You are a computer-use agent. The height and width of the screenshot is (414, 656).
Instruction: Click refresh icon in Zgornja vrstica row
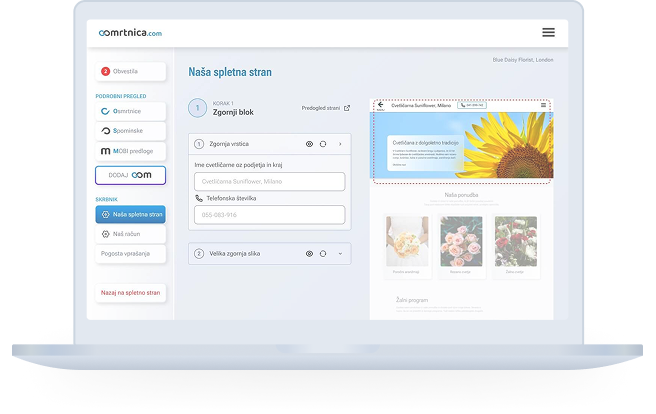coord(323,144)
